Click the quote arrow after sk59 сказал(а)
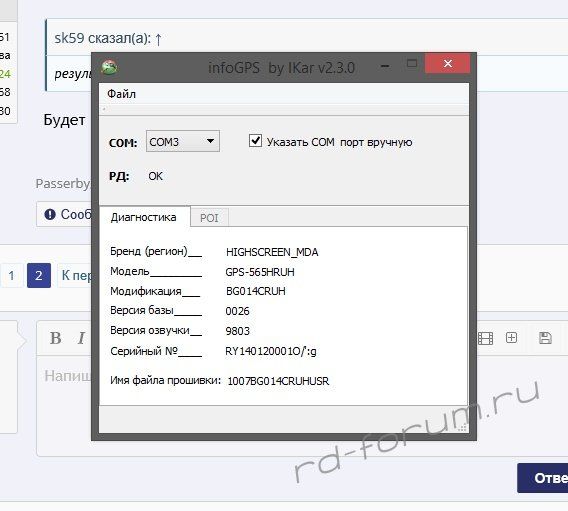This screenshot has height=511, width=568. pos(158,39)
